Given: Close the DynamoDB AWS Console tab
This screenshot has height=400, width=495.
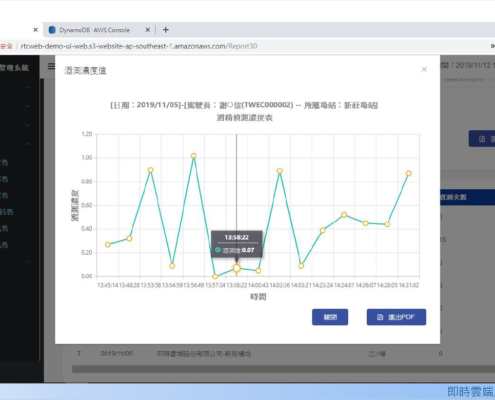Looking at the screenshot, I should 148,30.
